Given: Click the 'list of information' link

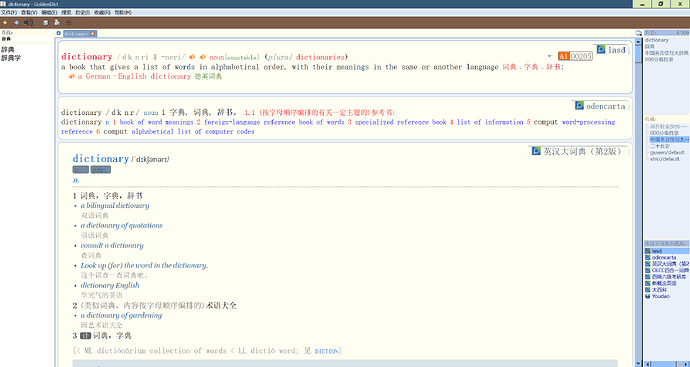Looking at the screenshot, I should pyautogui.click(x=489, y=122).
